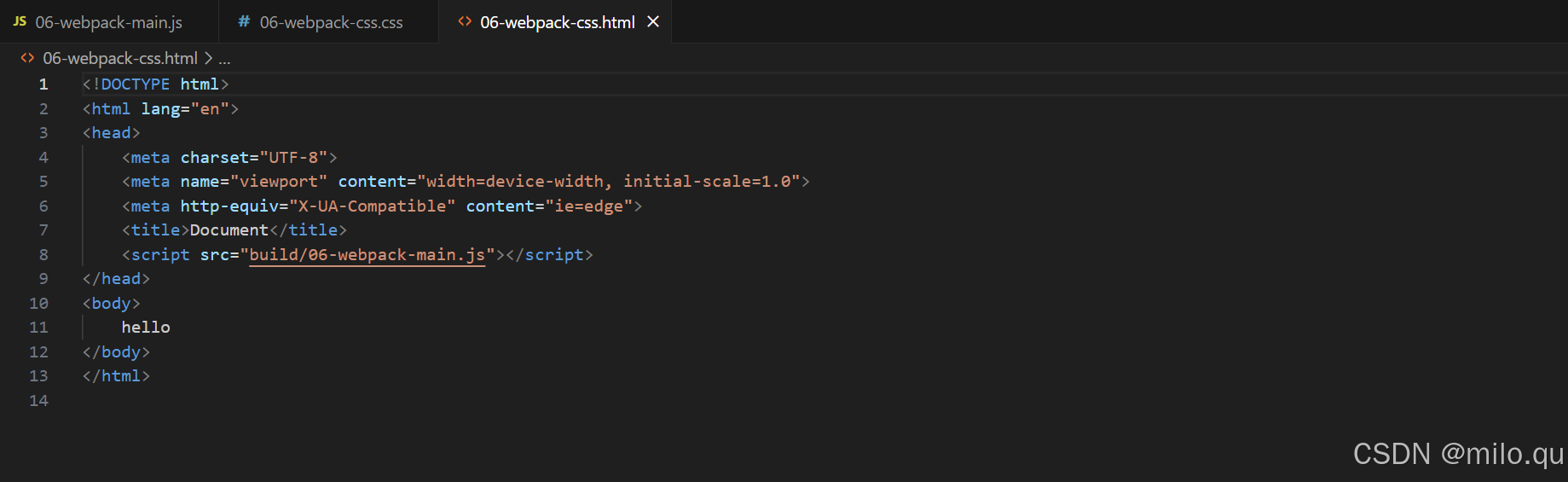The width and height of the screenshot is (1568, 482).
Task: Click the breadcrumb chevron separator
Action: point(208,58)
